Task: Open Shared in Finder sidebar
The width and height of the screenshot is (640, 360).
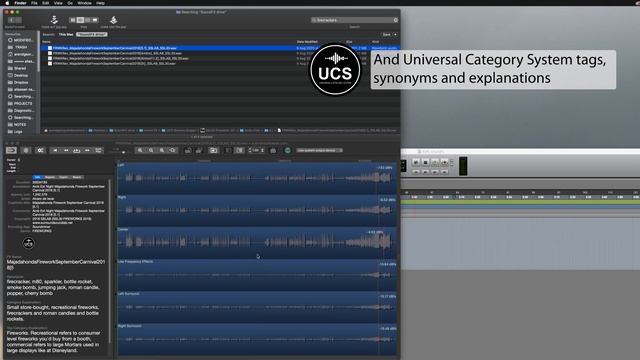Action: [x=20, y=69]
